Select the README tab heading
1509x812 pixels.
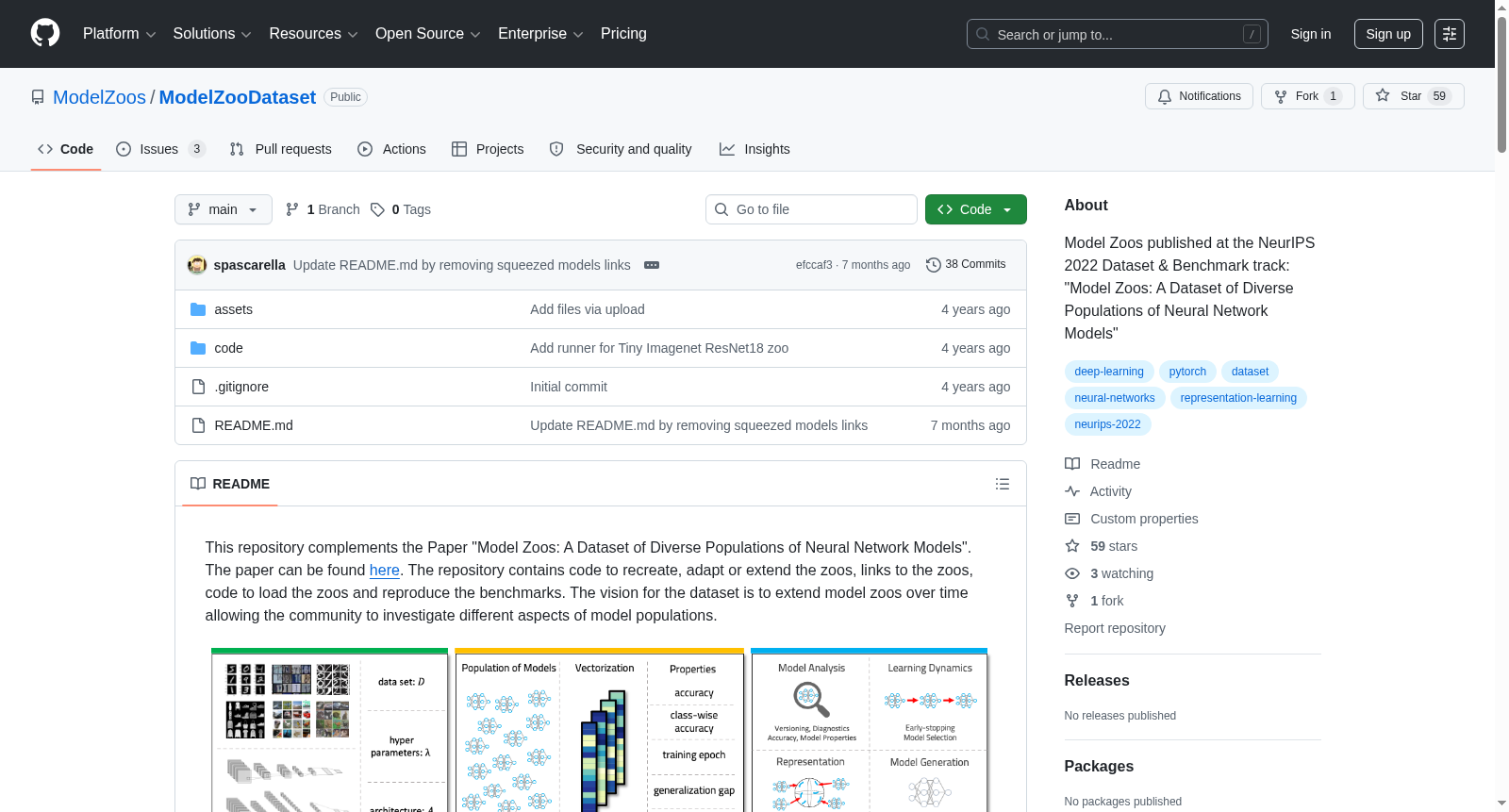[230, 484]
